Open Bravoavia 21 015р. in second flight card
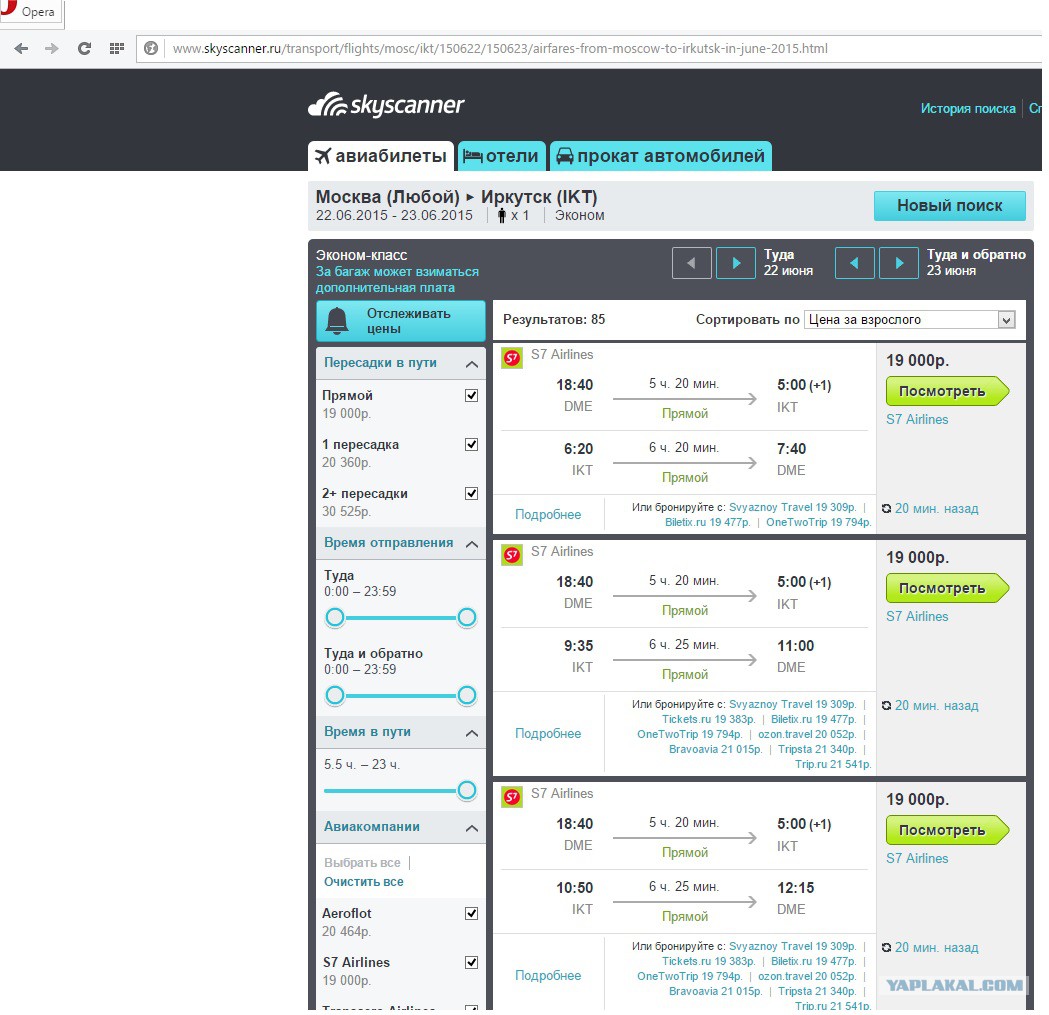This screenshot has height=1015, width=1049. pos(716,749)
